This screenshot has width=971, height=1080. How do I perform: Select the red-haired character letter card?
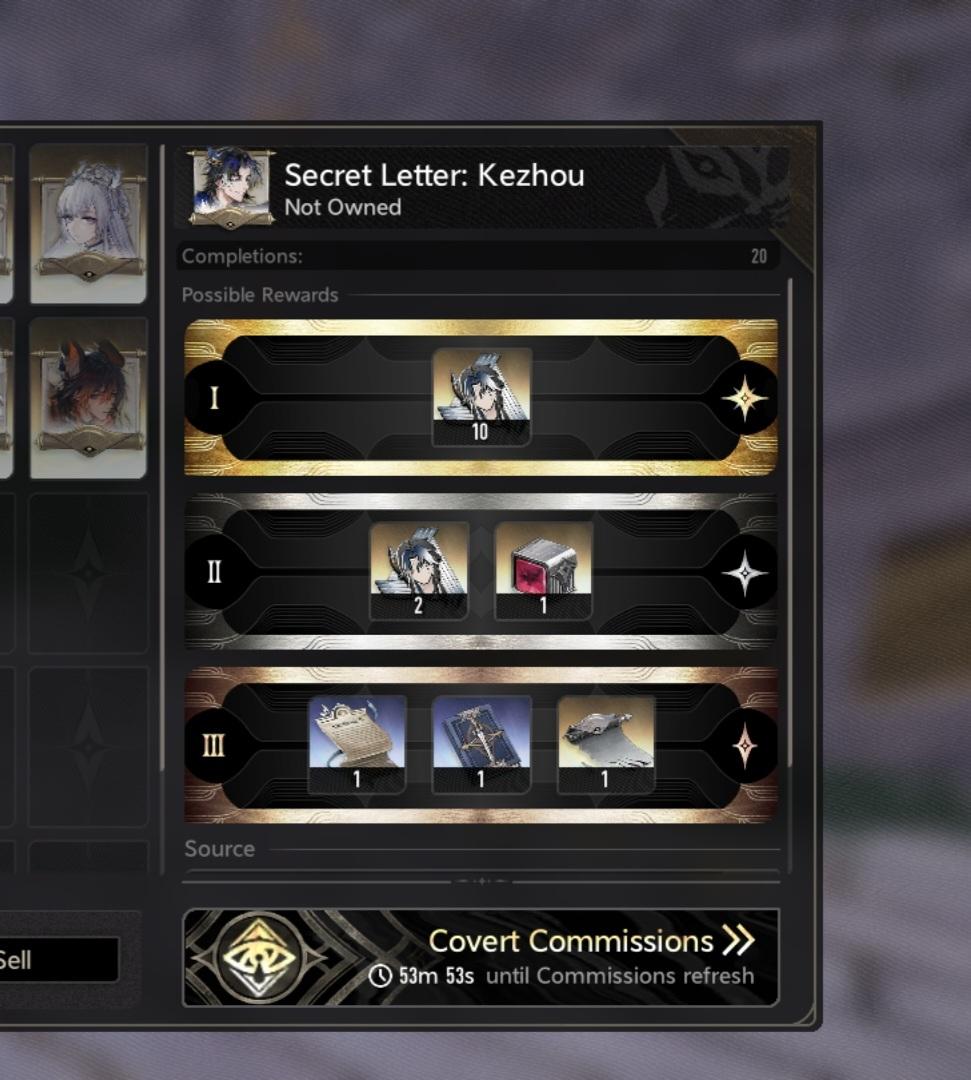(x=88, y=397)
